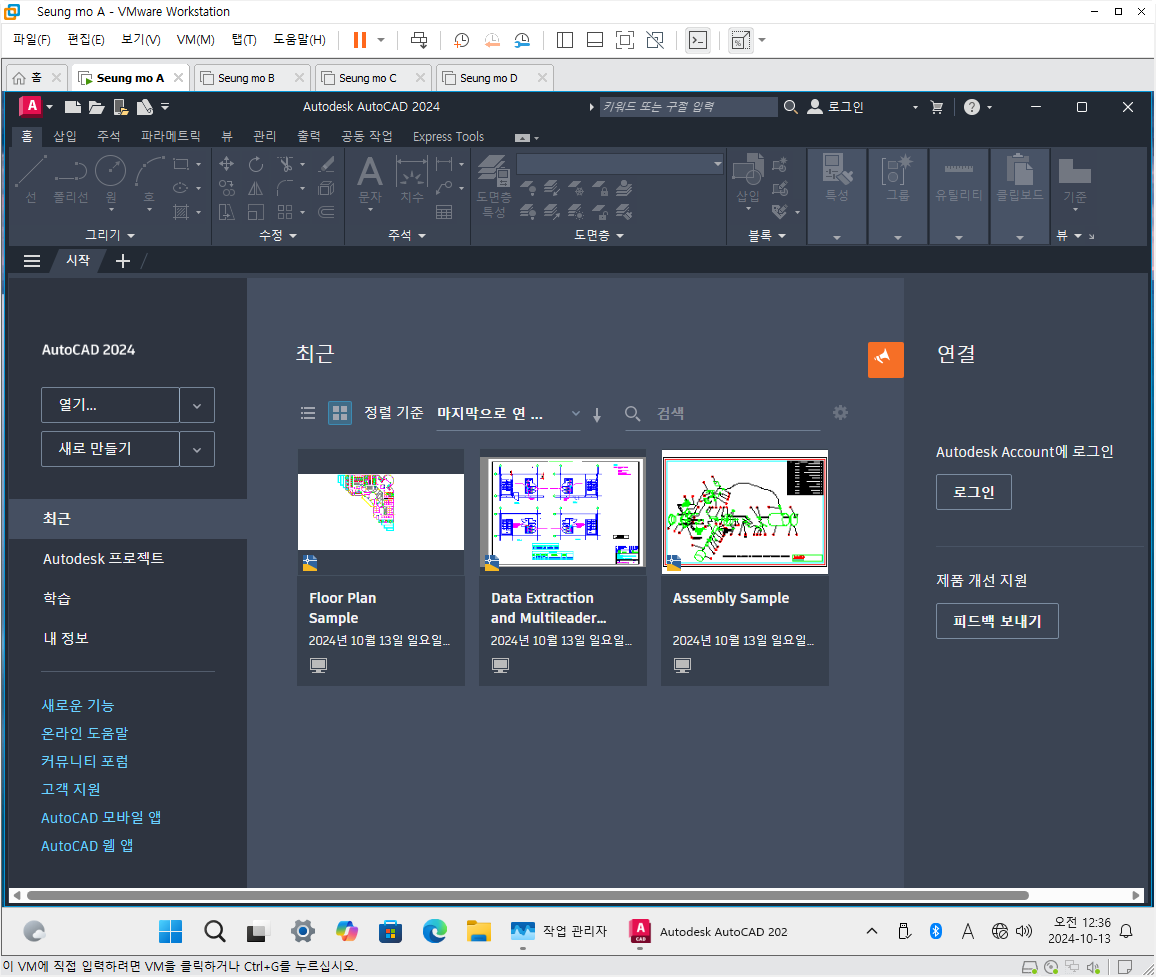Expand the quick access toolbar customize arrow
Viewport: 1156px width, 977px height.
165,107
